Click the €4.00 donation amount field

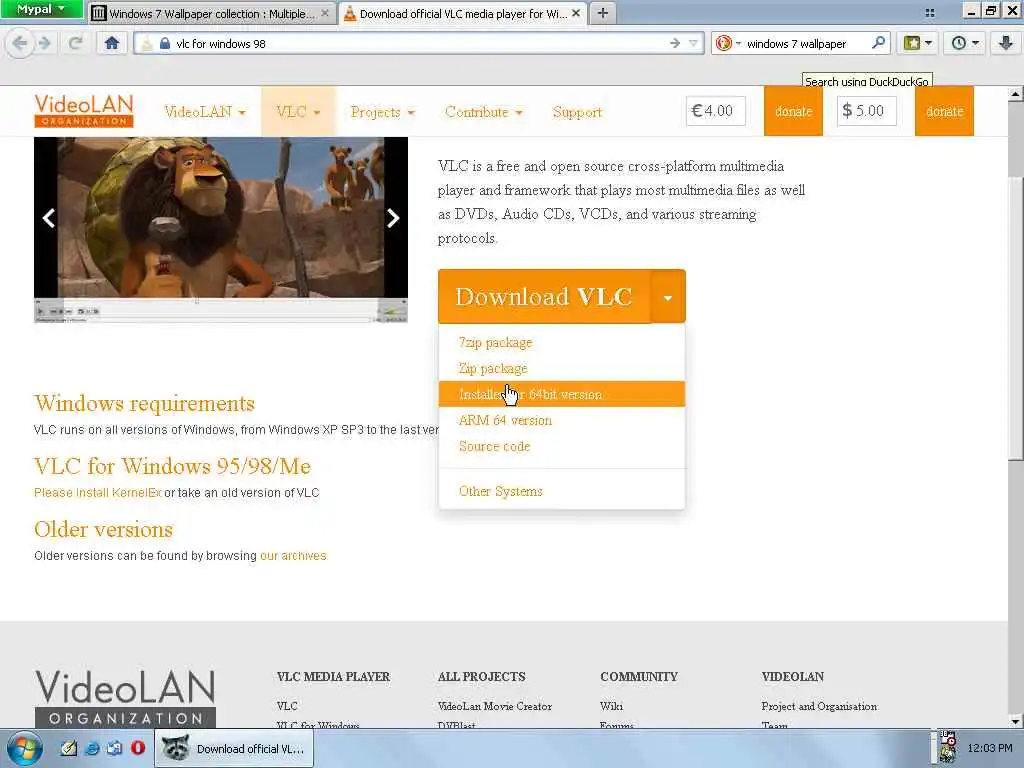tap(715, 111)
